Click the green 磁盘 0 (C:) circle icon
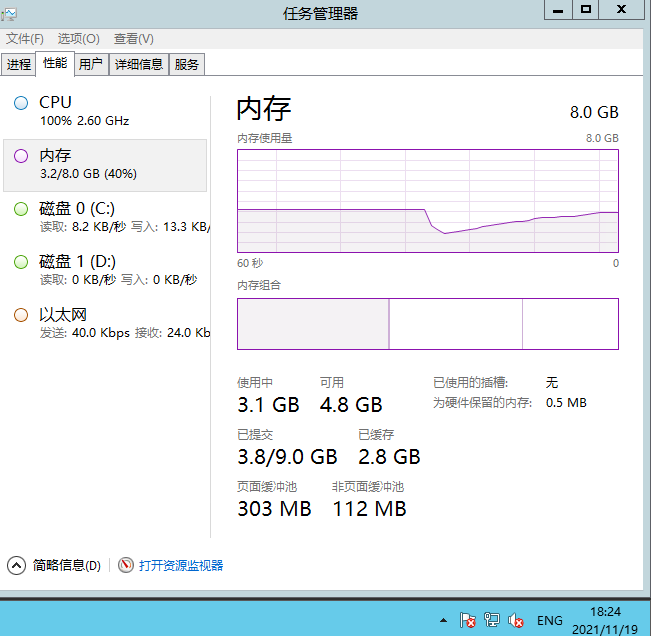The image size is (652, 636). coord(21,209)
